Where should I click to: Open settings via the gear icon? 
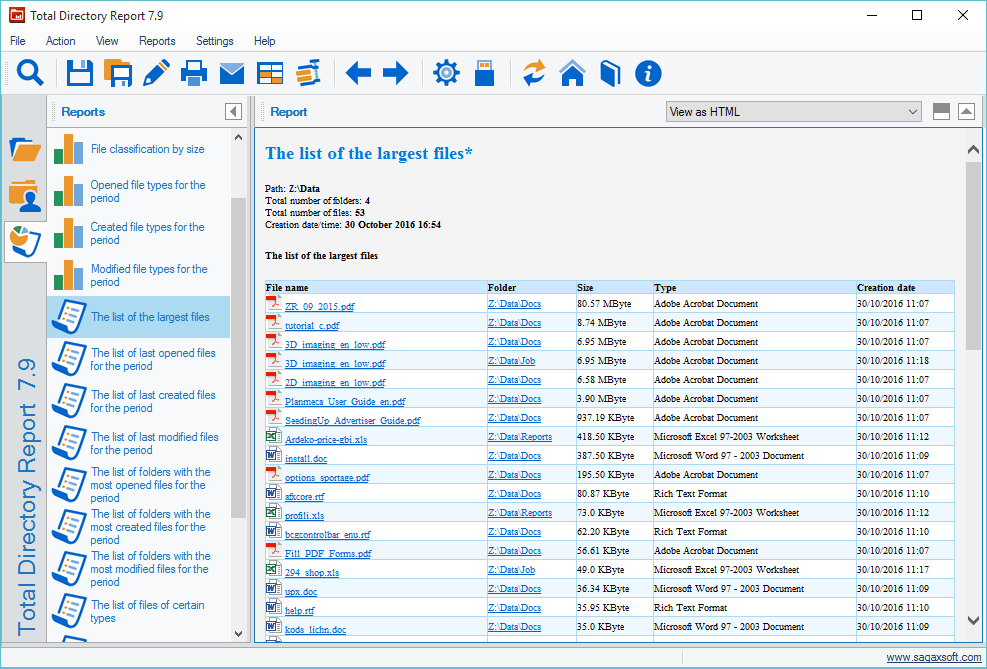coord(446,73)
